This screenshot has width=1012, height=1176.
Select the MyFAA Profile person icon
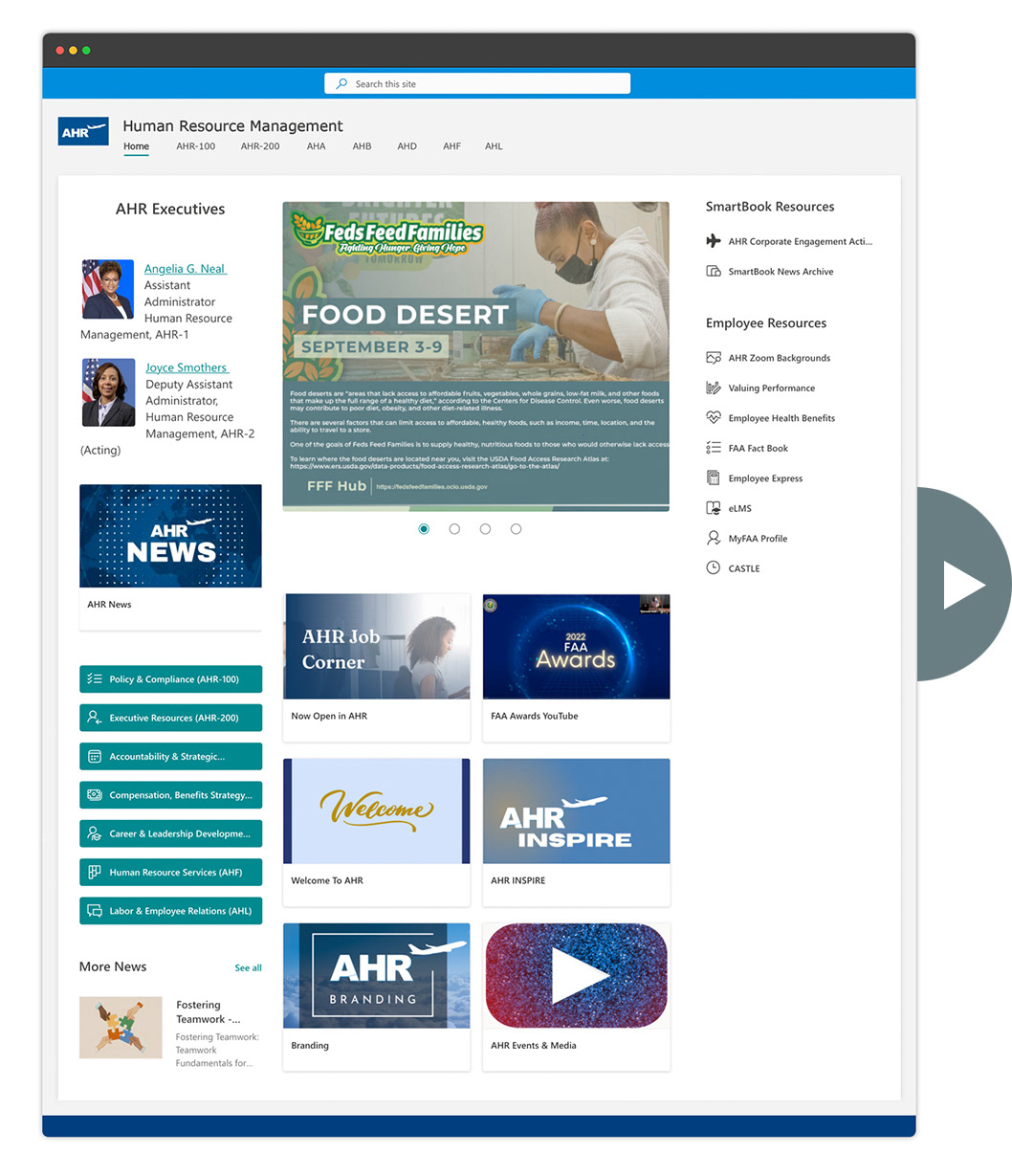tap(714, 538)
